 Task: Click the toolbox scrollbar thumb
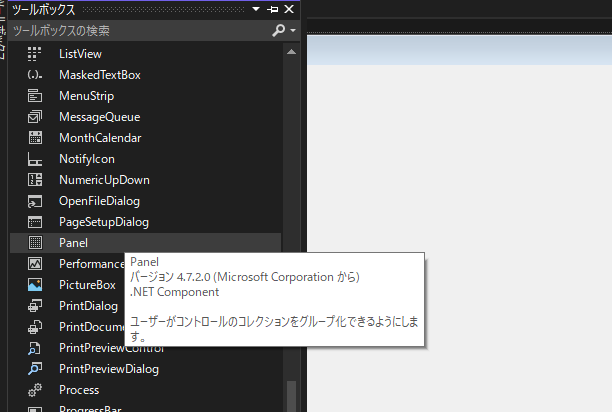pos(291,396)
